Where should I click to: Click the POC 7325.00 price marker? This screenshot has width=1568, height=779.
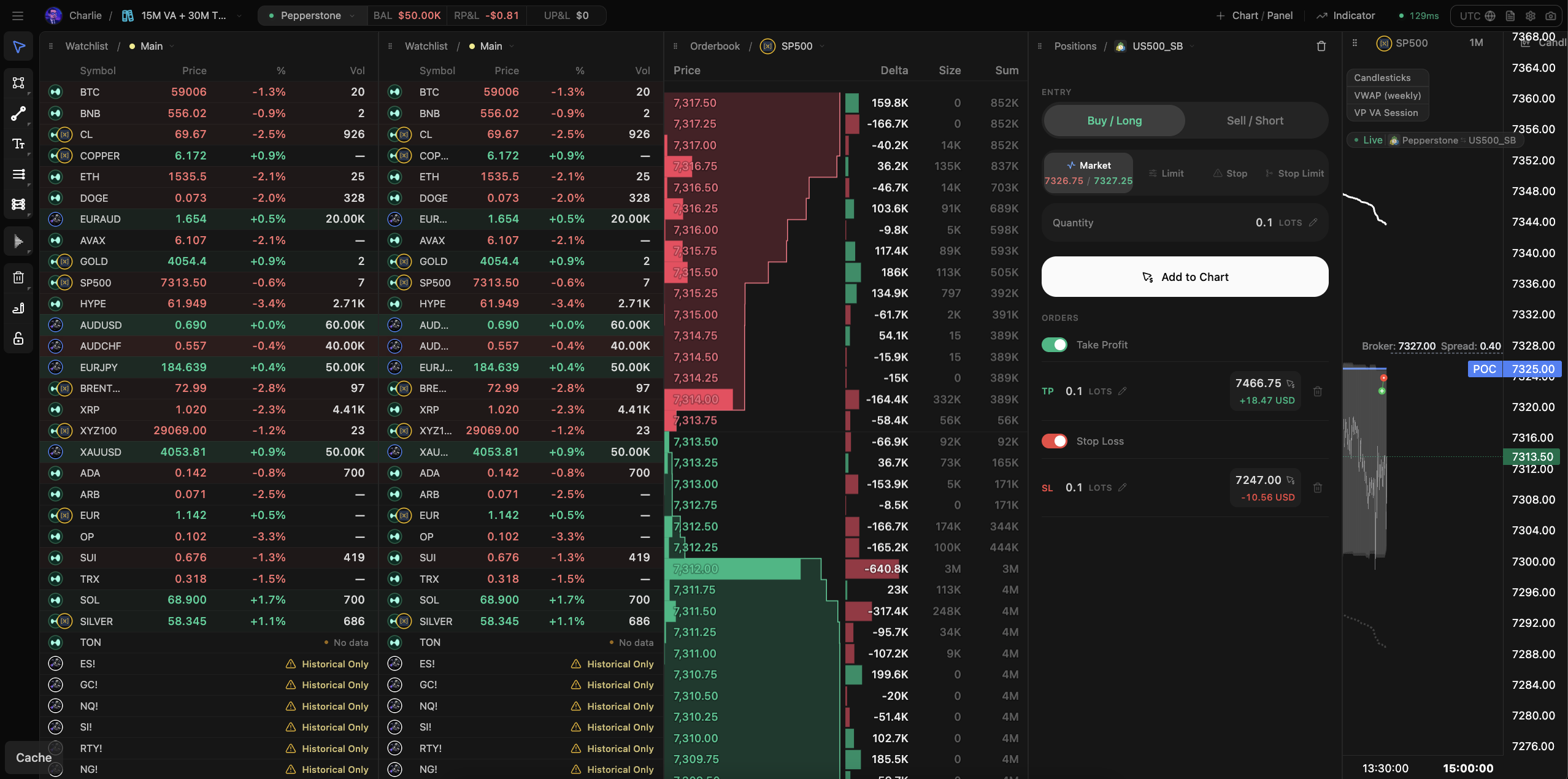point(1515,369)
